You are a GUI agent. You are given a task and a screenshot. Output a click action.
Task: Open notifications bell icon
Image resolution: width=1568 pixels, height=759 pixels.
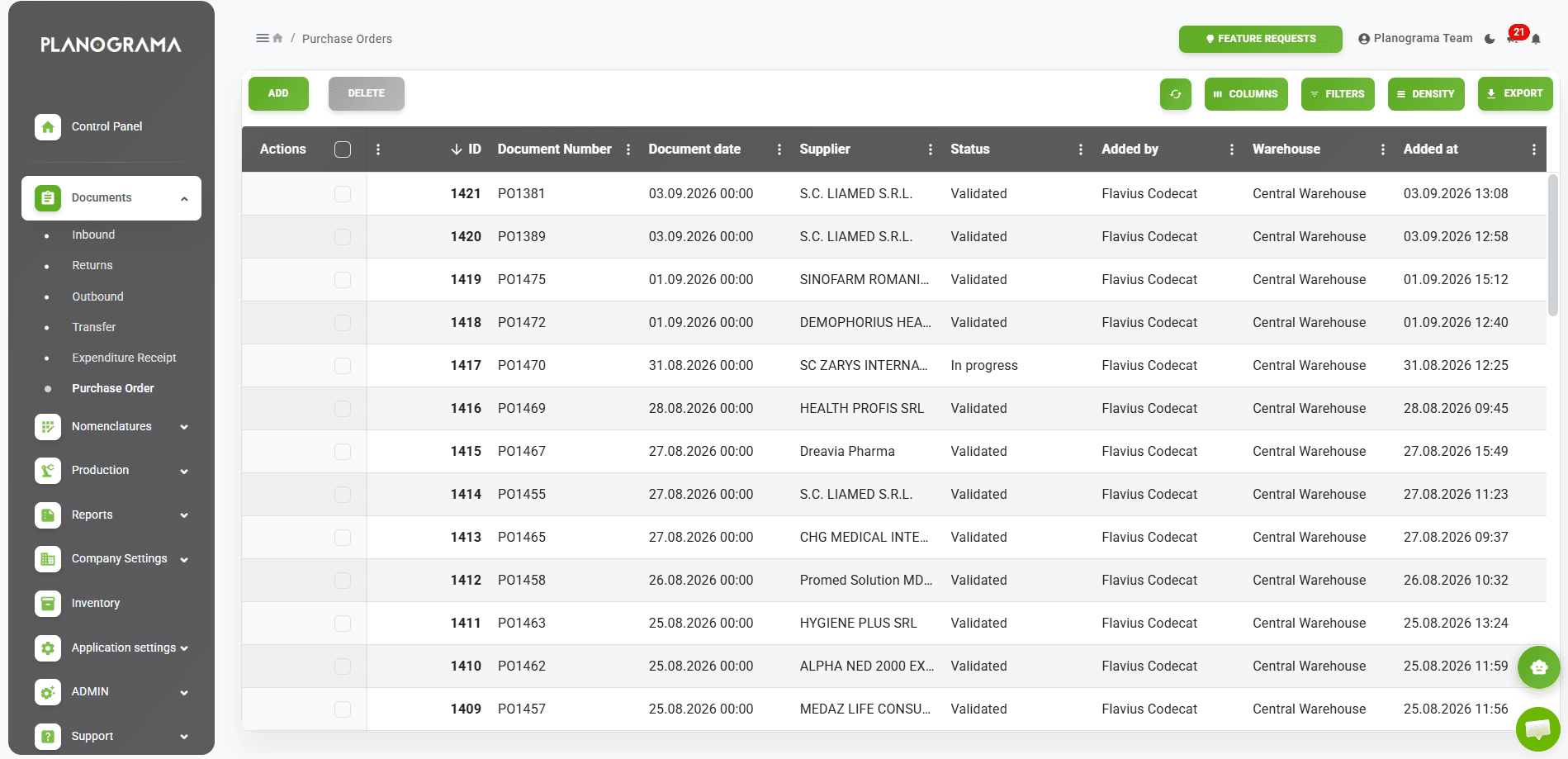coord(1536,39)
